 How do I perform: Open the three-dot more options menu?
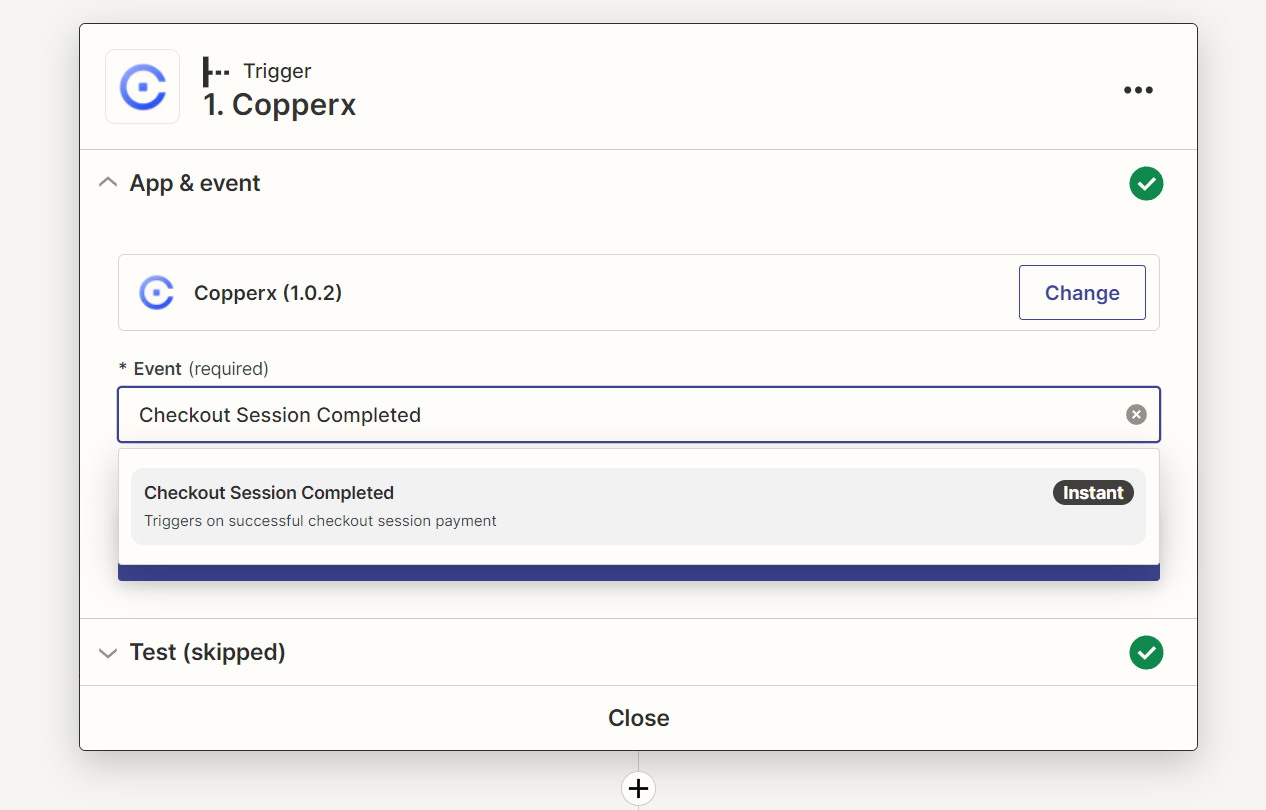click(1138, 90)
